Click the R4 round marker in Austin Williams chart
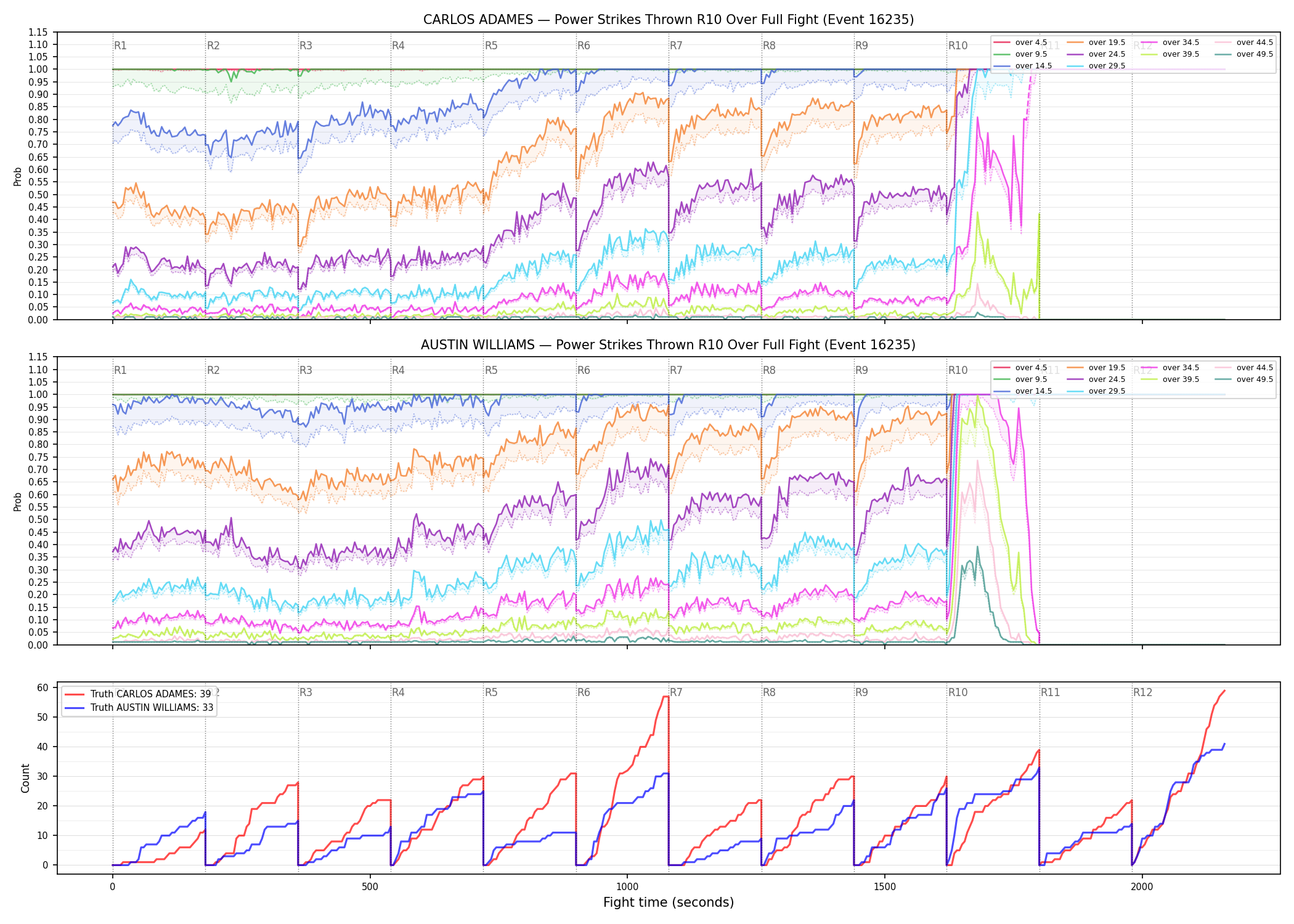Image resolution: width=1294 pixels, height=924 pixels. pos(398,370)
